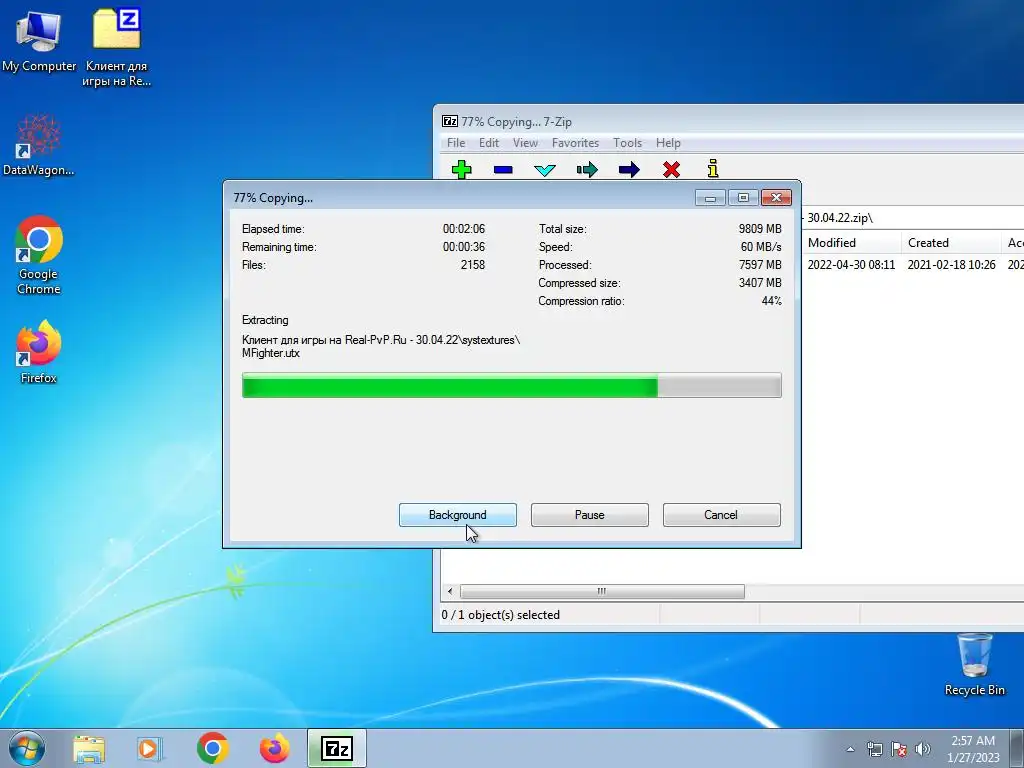The width and height of the screenshot is (1024, 768).
Task: Click the Remaining time value 00:00:36
Action: pyautogui.click(x=464, y=247)
